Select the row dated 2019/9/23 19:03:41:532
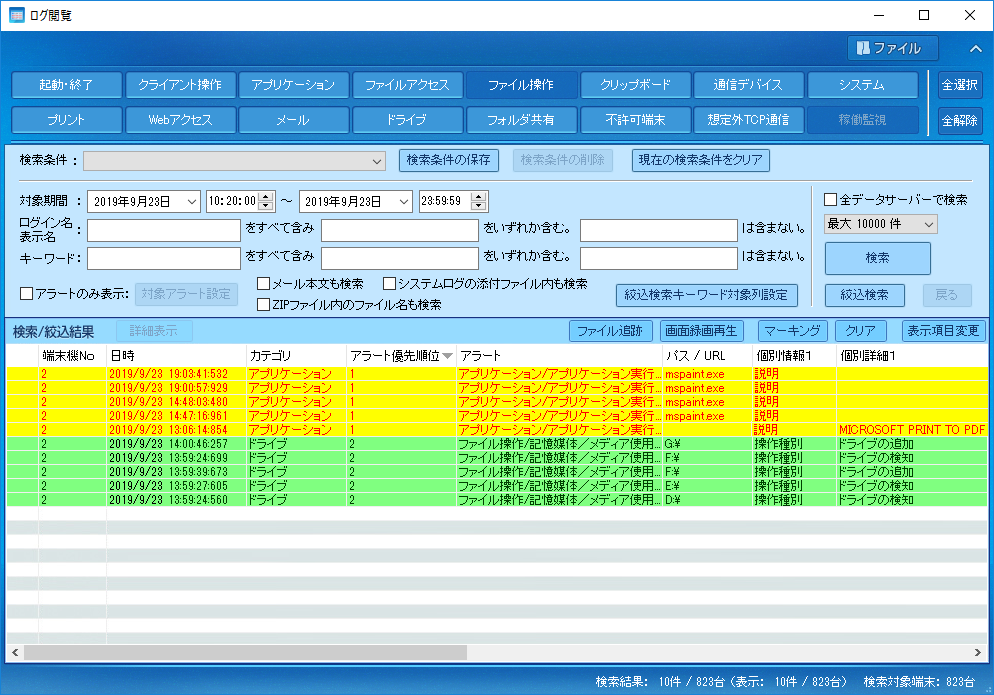The image size is (994, 695). pos(497,373)
